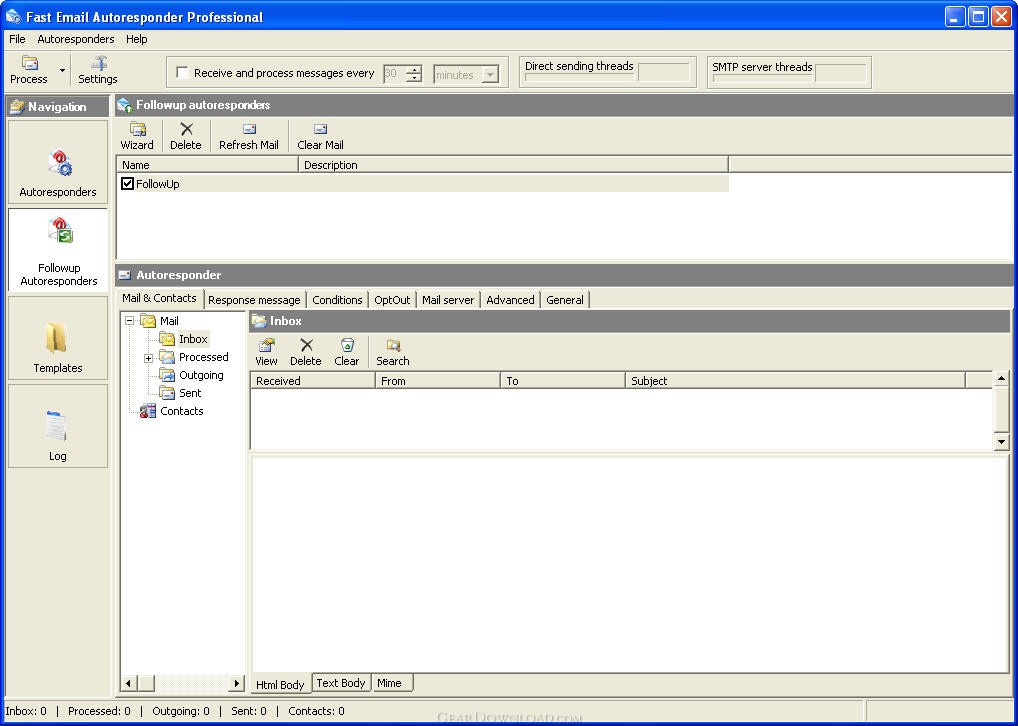Viewport: 1018px width, 726px height.
Task: Enable receive and process messages checkbox
Action: pos(182,73)
